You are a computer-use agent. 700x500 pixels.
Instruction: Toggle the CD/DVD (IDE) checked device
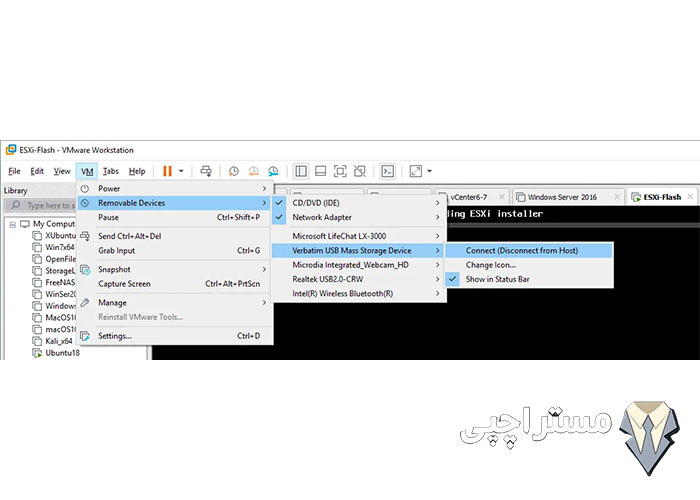315,203
